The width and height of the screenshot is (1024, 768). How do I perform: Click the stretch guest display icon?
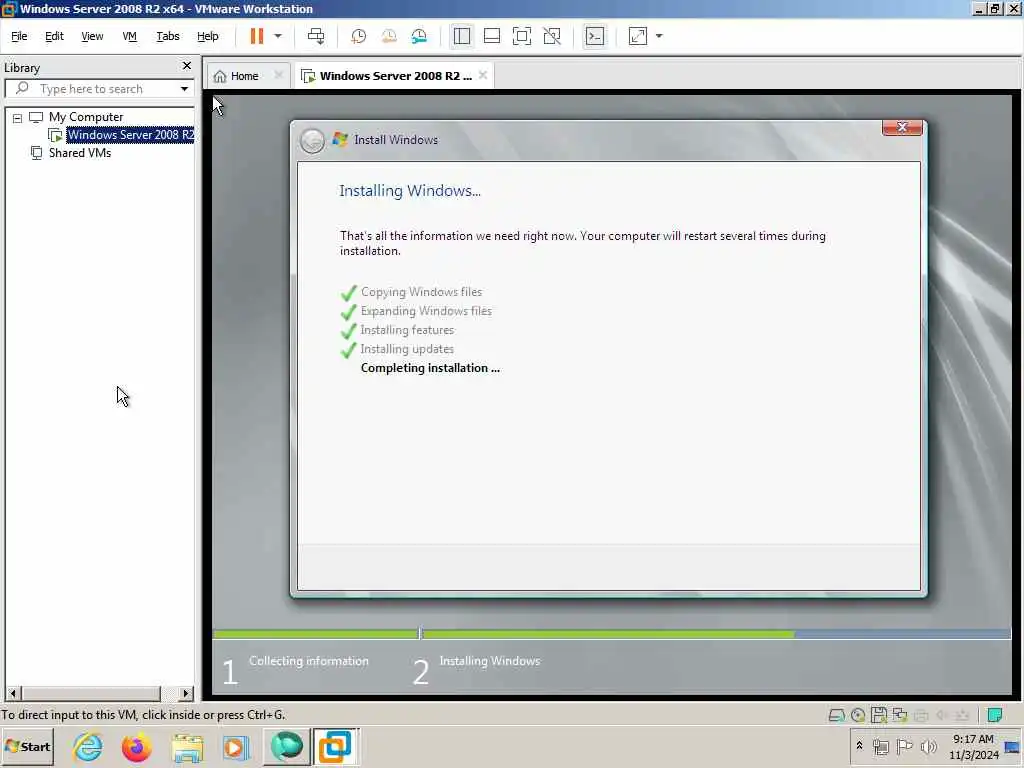[638, 36]
